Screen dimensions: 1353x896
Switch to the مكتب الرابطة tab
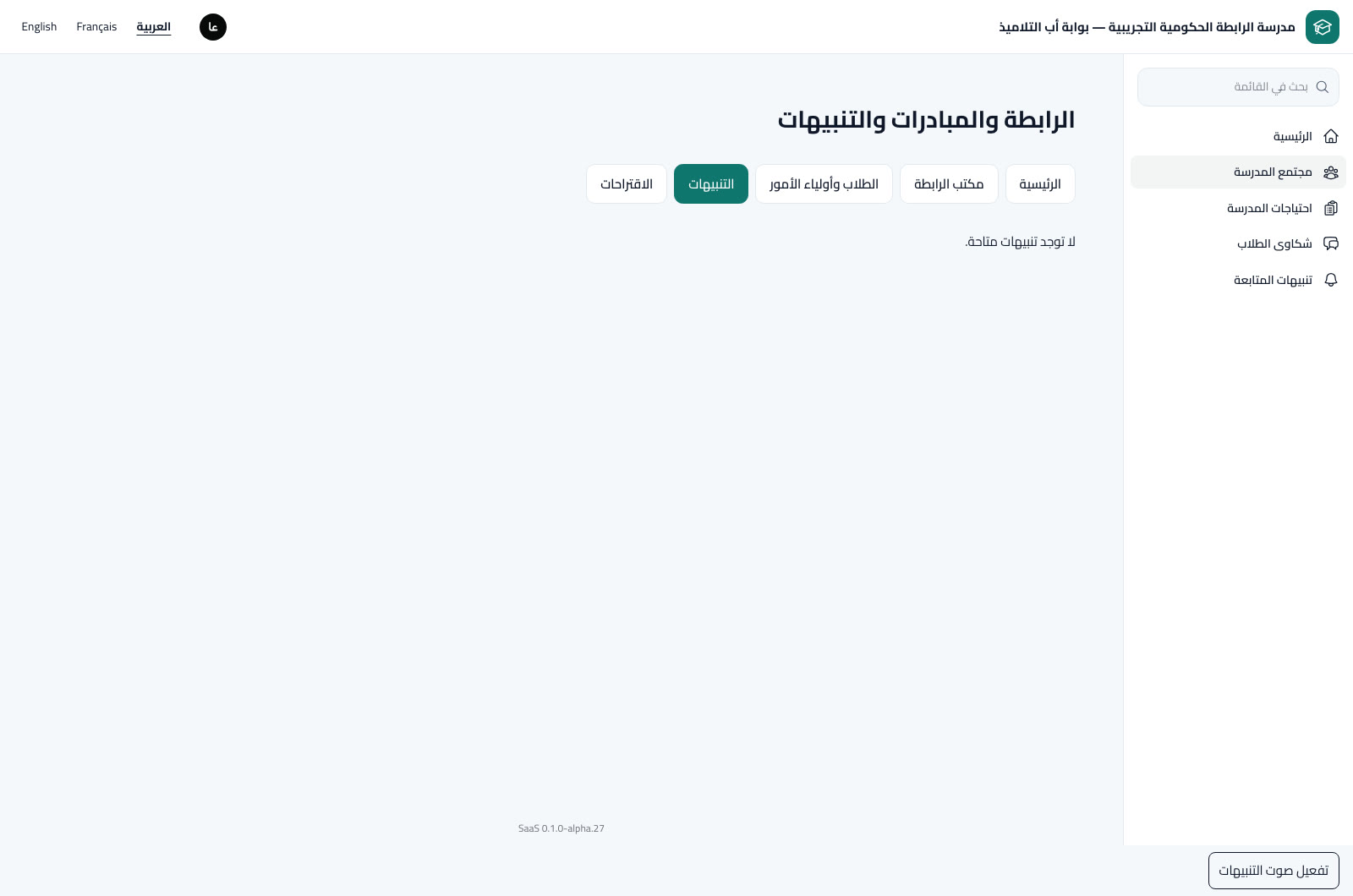[949, 184]
